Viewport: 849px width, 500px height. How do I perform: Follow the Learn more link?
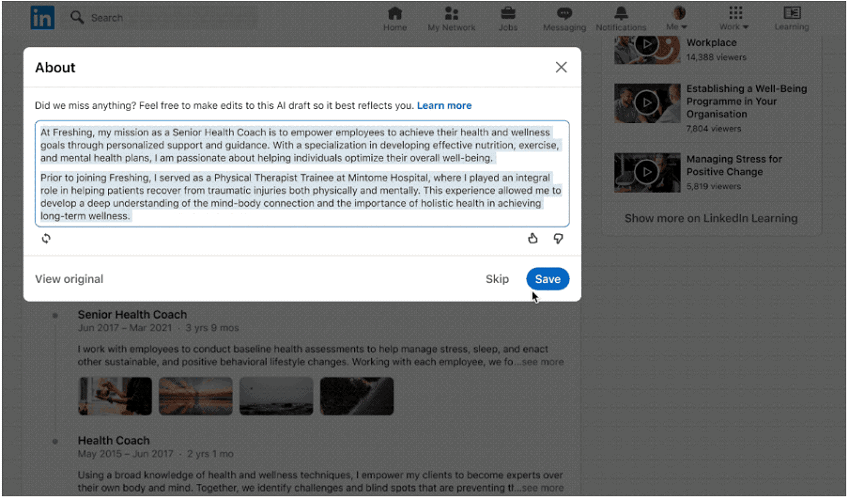(444, 106)
